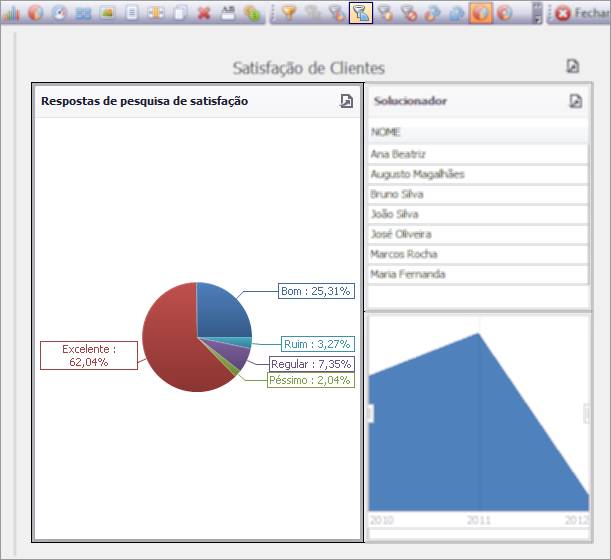Click the AB caption edit icon
Viewport: 611px width, 560px height.
coord(228,13)
